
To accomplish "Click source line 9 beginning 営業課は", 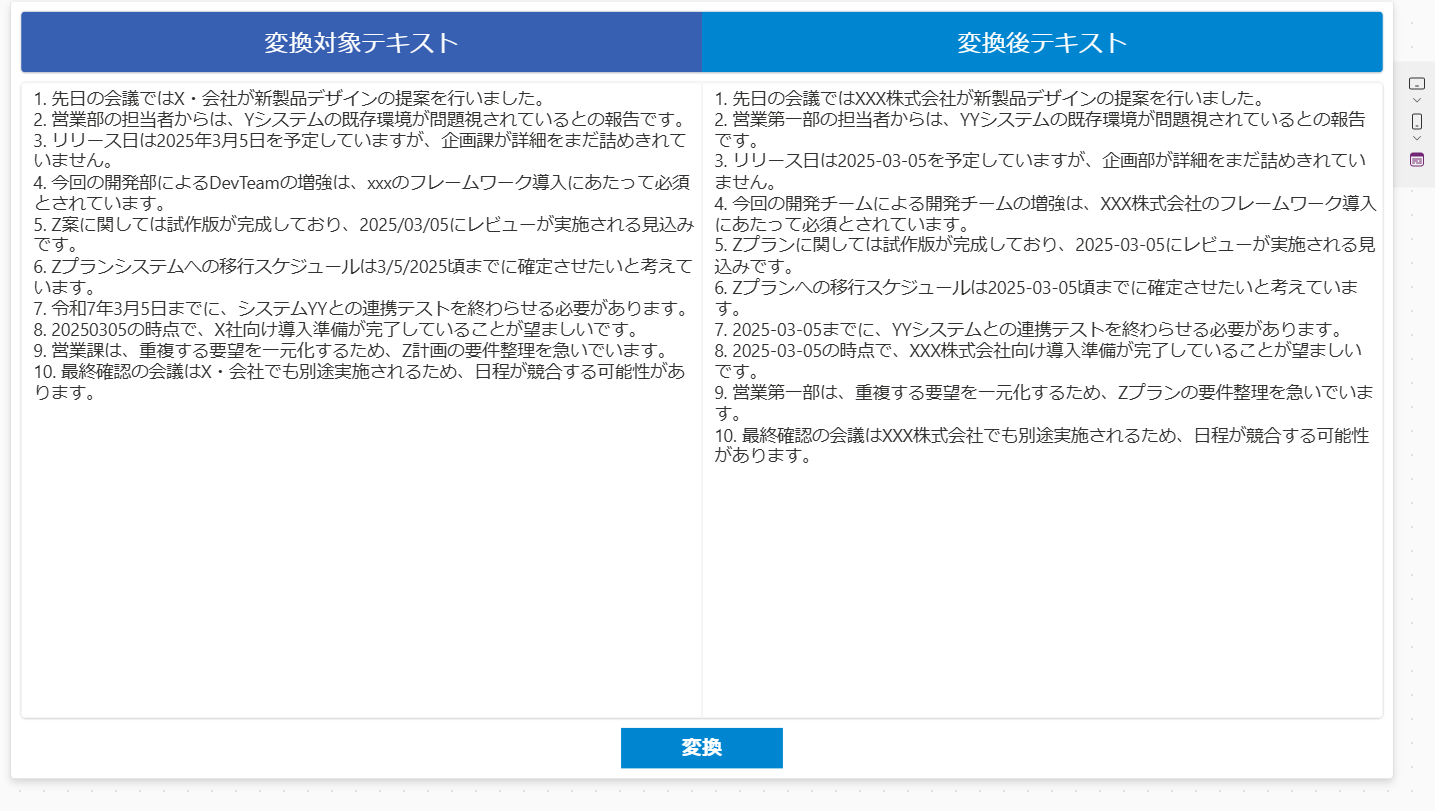I will coord(350,350).
